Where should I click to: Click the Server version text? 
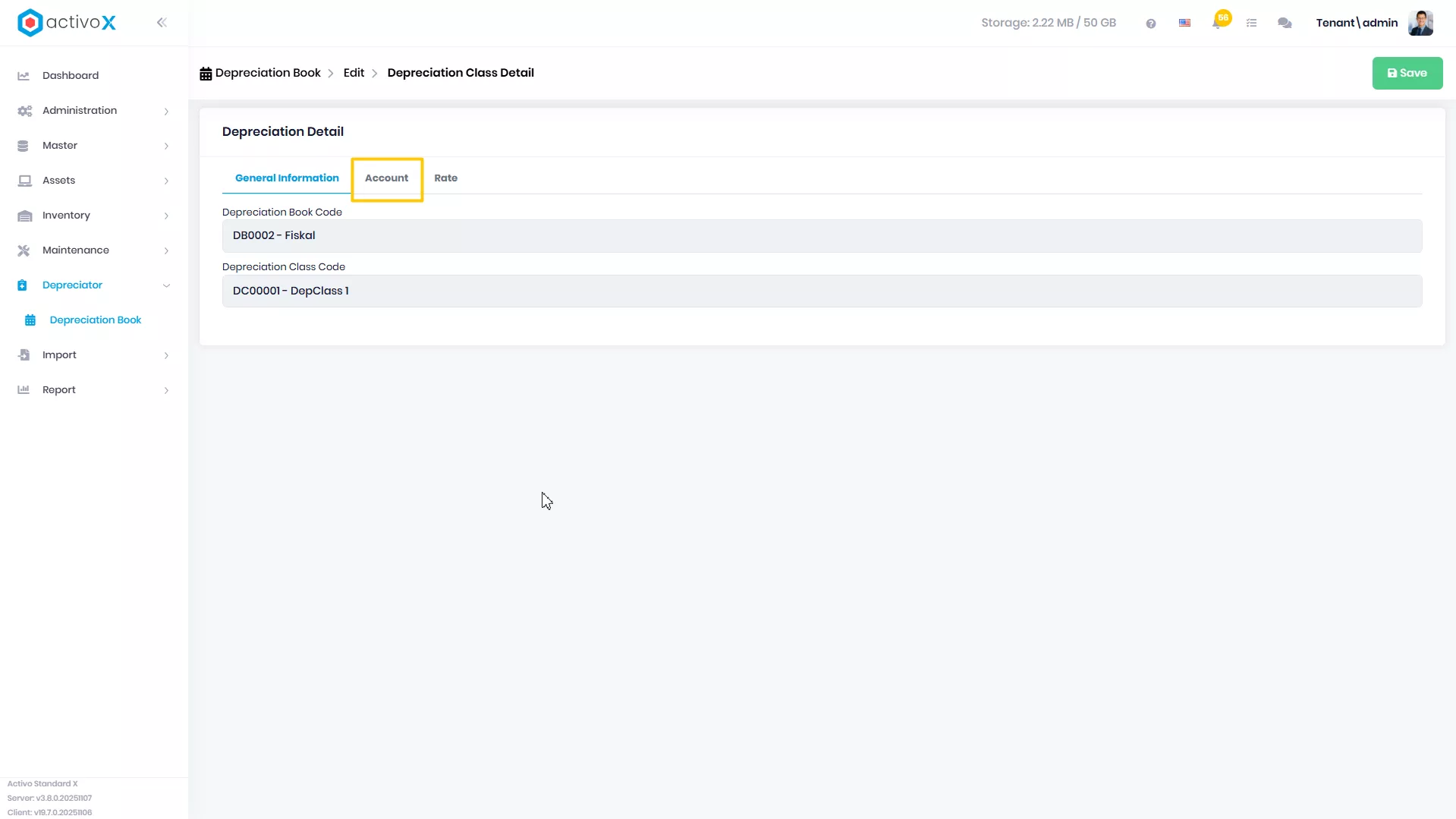pyautogui.click(x=49, y=799)
